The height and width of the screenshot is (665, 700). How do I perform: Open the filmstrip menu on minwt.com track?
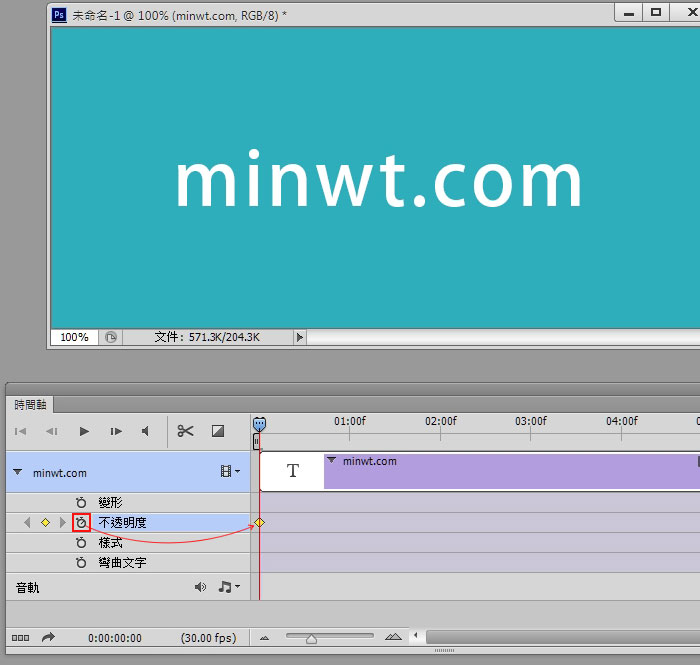click(230, 471)
